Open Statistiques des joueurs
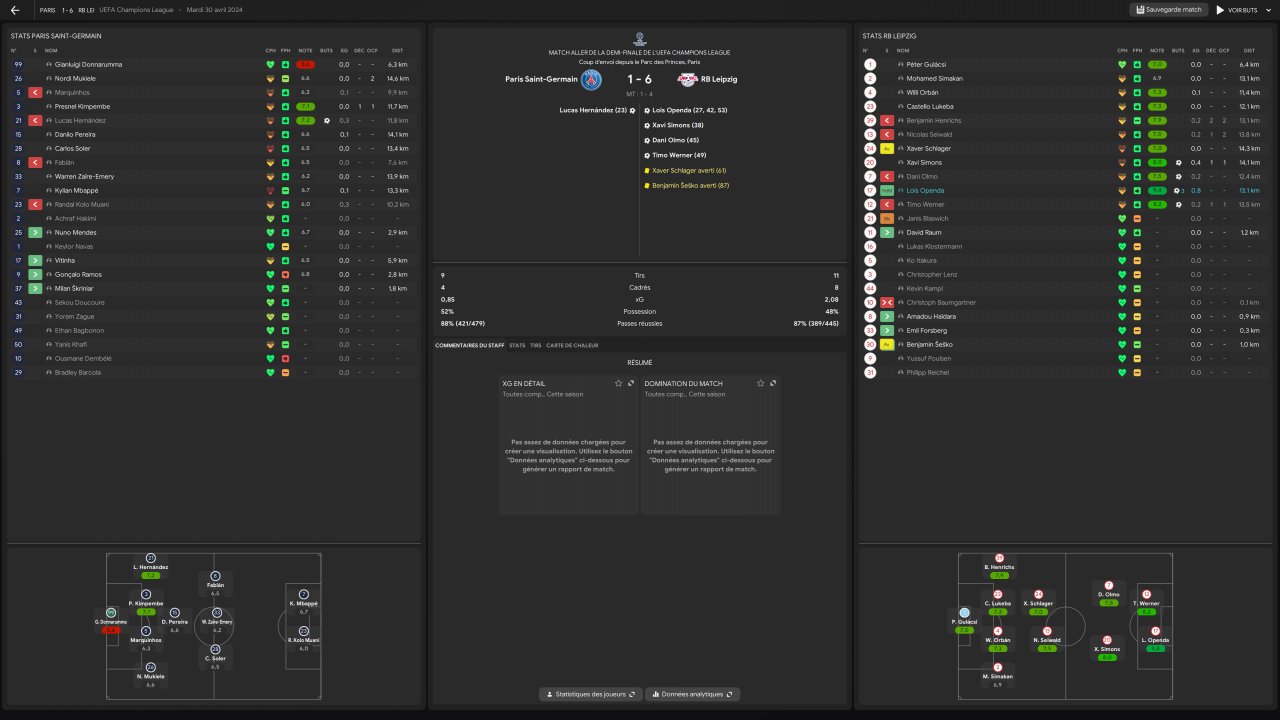This screenshot has height=720, width=1280. coord(589,694)
